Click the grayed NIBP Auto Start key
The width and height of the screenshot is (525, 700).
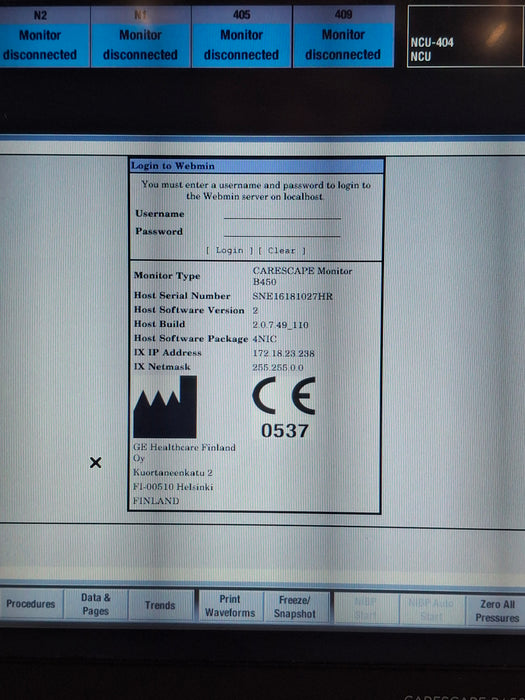(431, 610)
